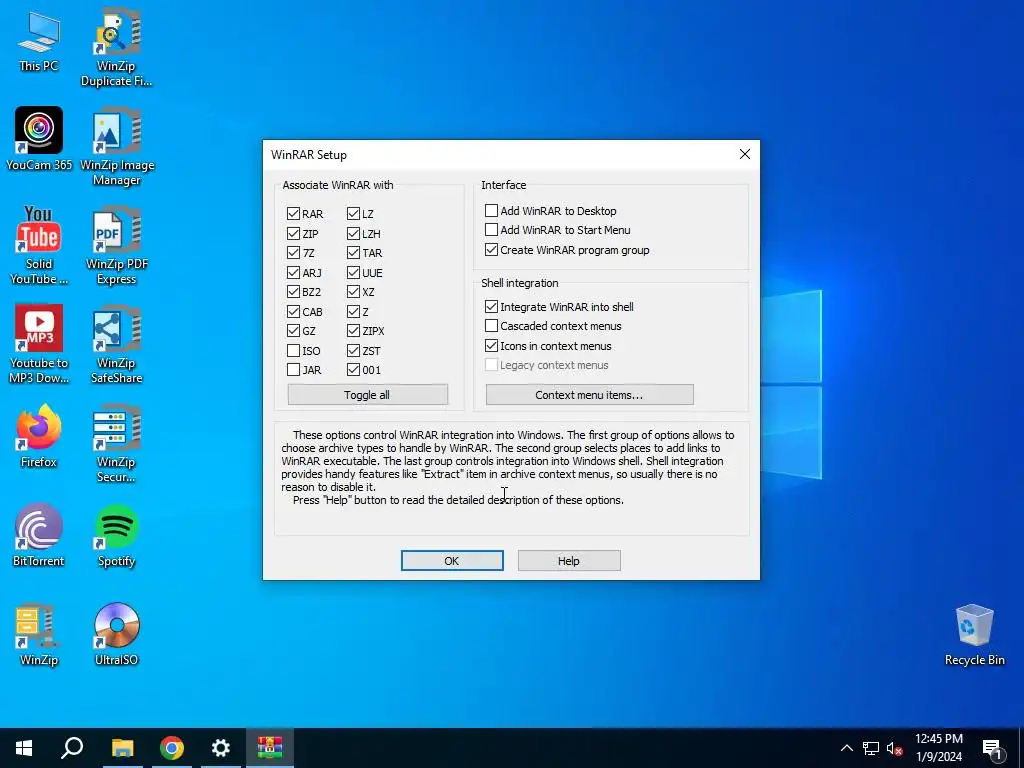
Task: Uncheck the ZIP association checkbox
Action: point(293,233)
